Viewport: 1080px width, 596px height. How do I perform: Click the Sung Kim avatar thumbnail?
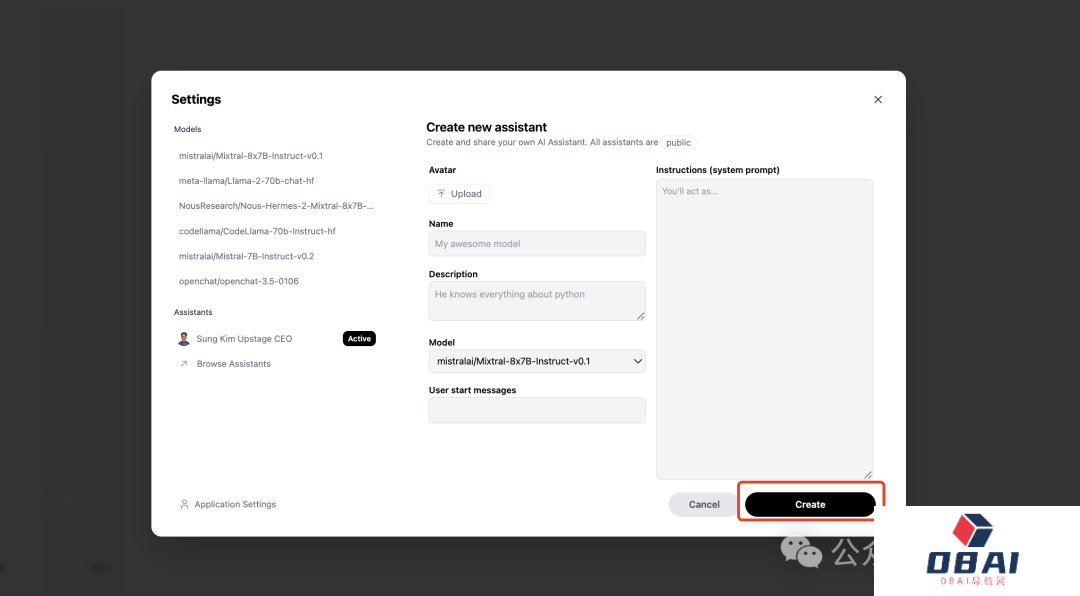184,339
